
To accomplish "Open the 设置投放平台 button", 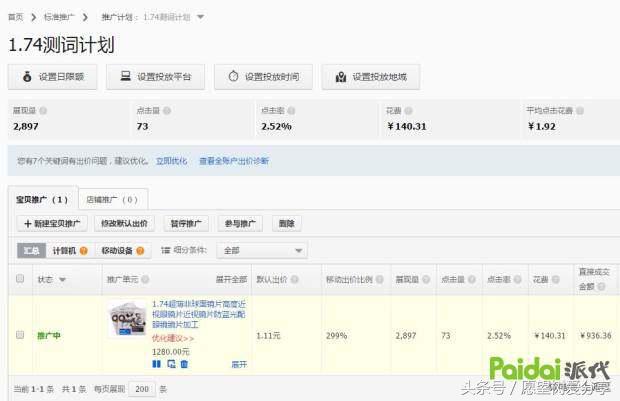I will point(155,77).
